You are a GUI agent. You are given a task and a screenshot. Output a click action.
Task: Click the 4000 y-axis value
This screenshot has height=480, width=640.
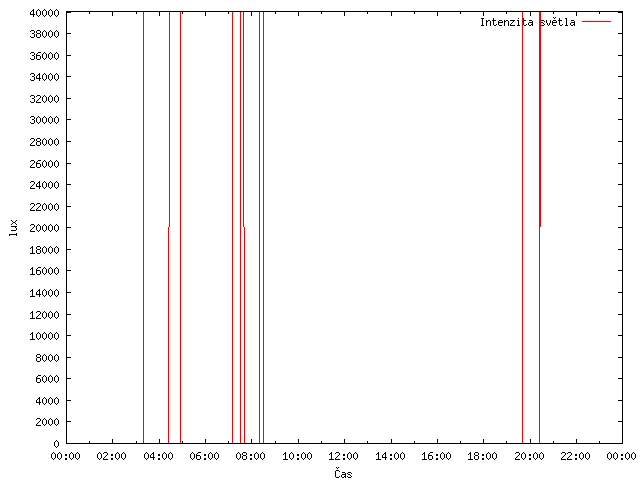47,401
